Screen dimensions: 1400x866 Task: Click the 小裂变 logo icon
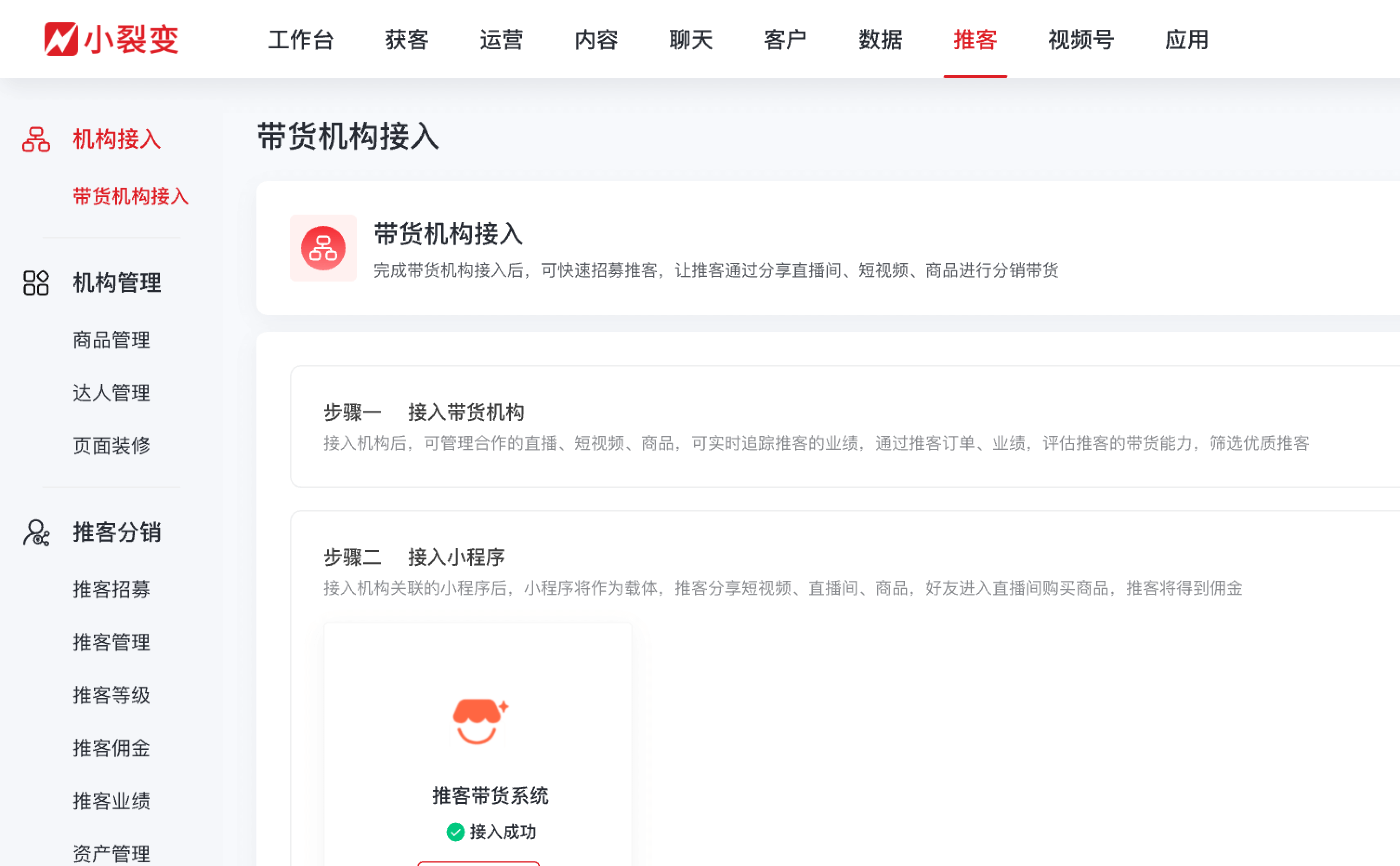click(61, 39)
